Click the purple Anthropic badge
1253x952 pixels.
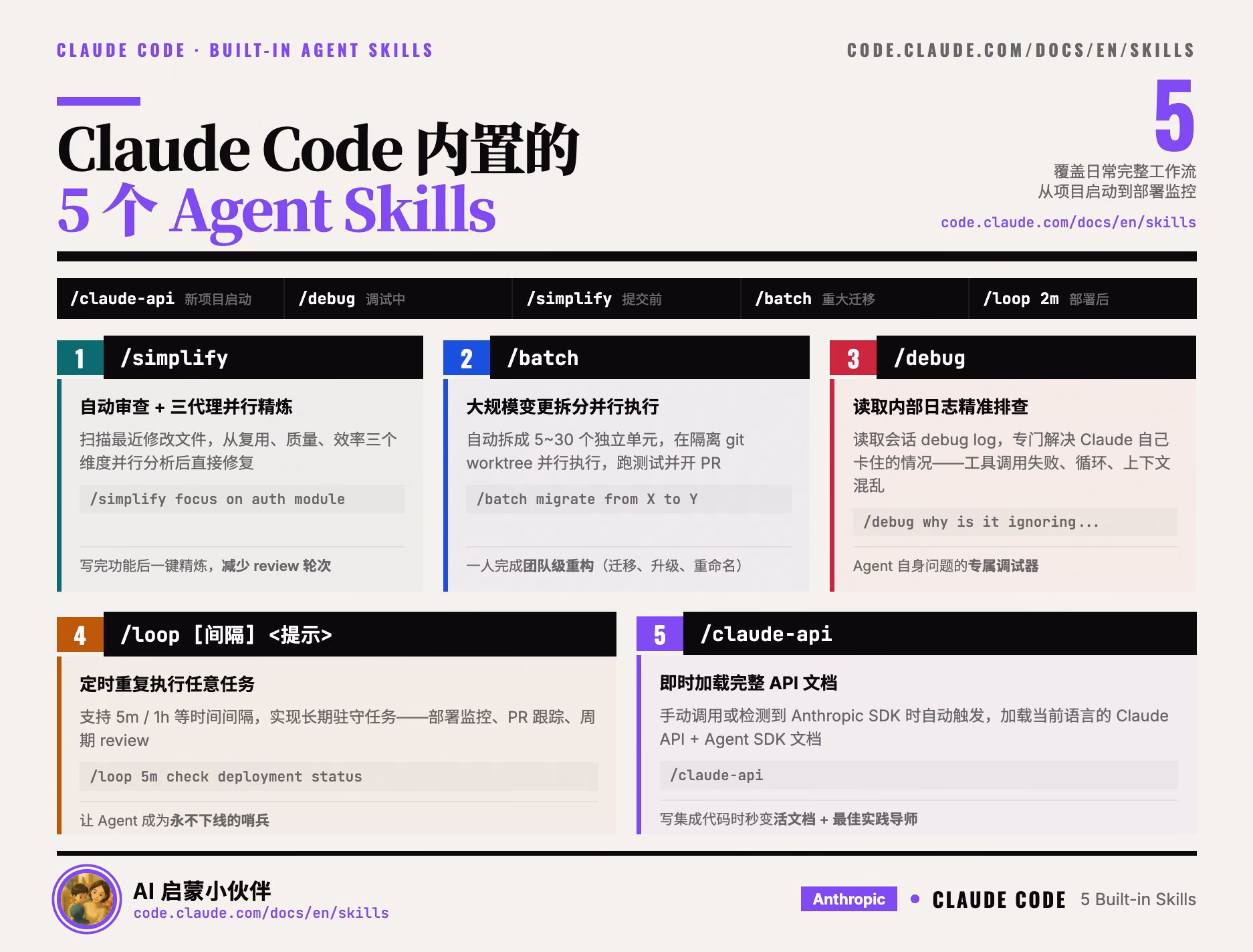[848, 899]
